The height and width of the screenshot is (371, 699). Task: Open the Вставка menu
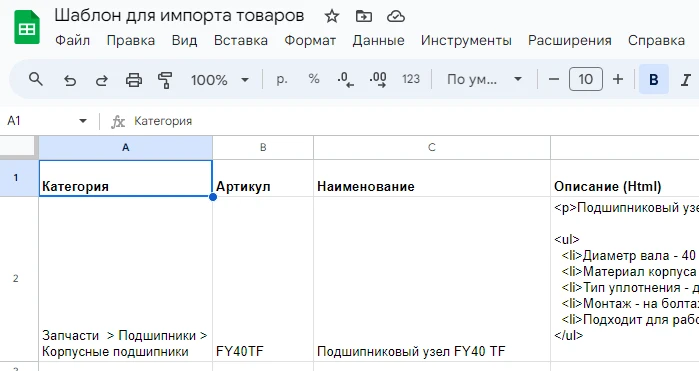pyautogui.click(x=241, y=41)
